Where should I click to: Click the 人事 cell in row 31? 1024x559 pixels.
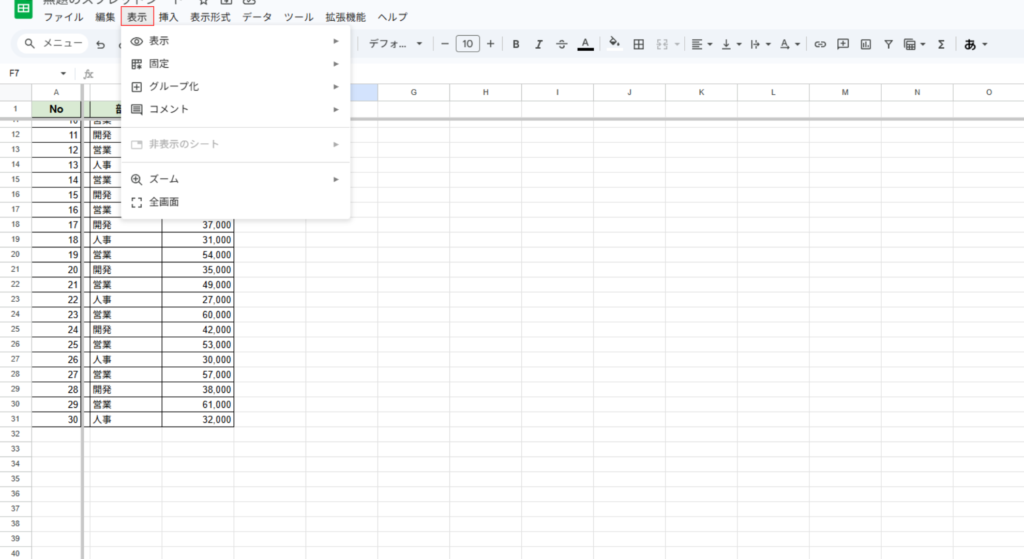pyautogui.click(x=125, y=420)
